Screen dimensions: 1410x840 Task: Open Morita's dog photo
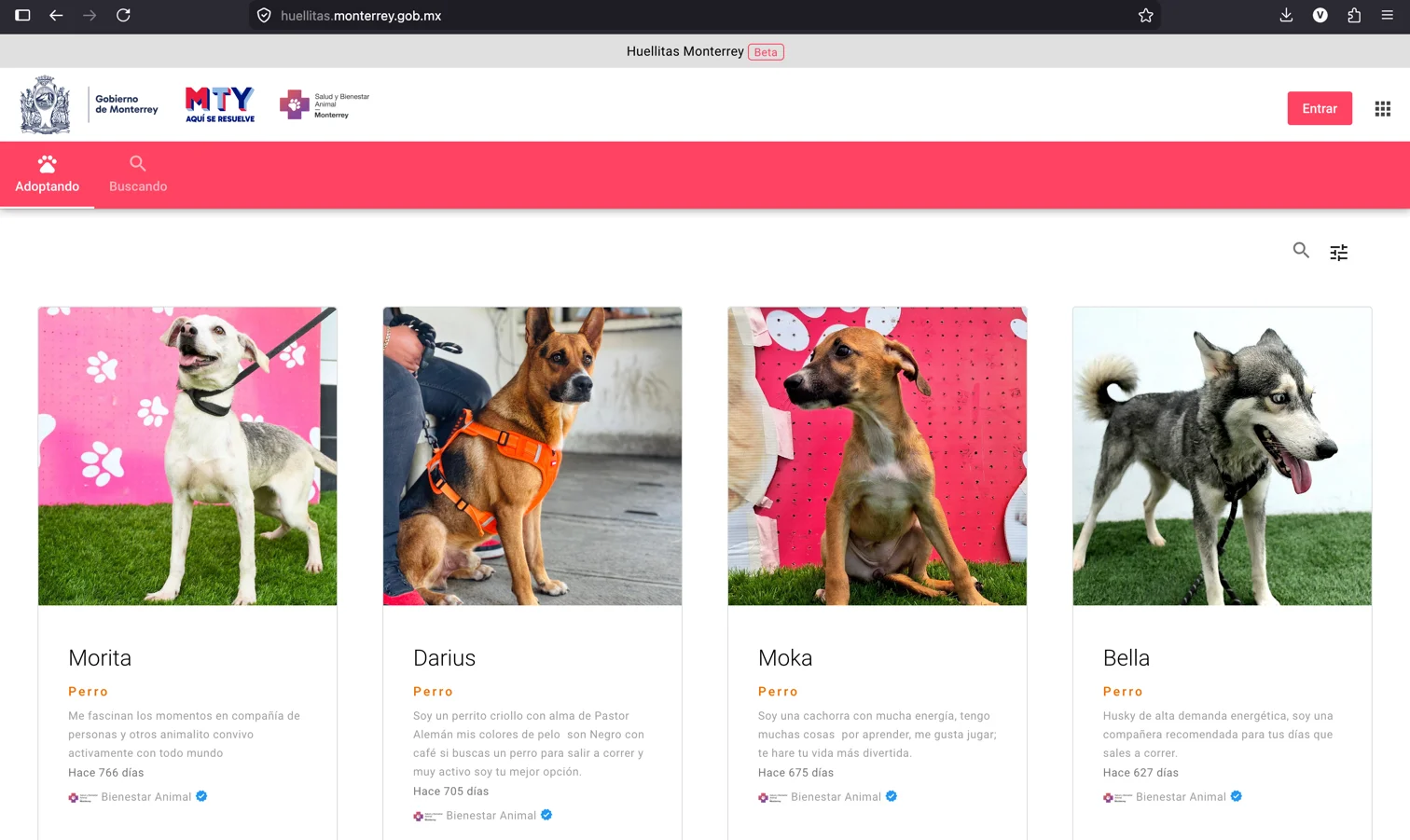(x=187, y=456)
